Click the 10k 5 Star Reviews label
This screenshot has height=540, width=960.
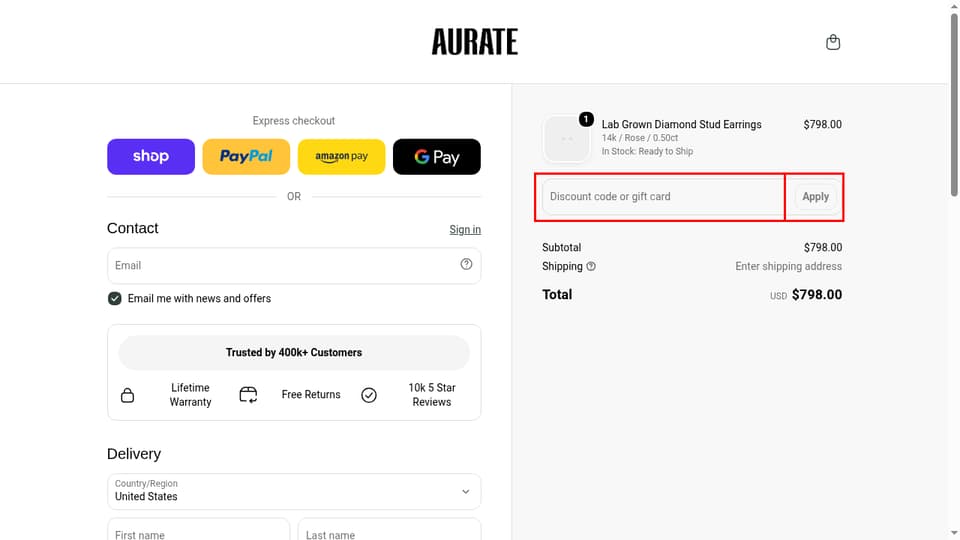[432, 395]
